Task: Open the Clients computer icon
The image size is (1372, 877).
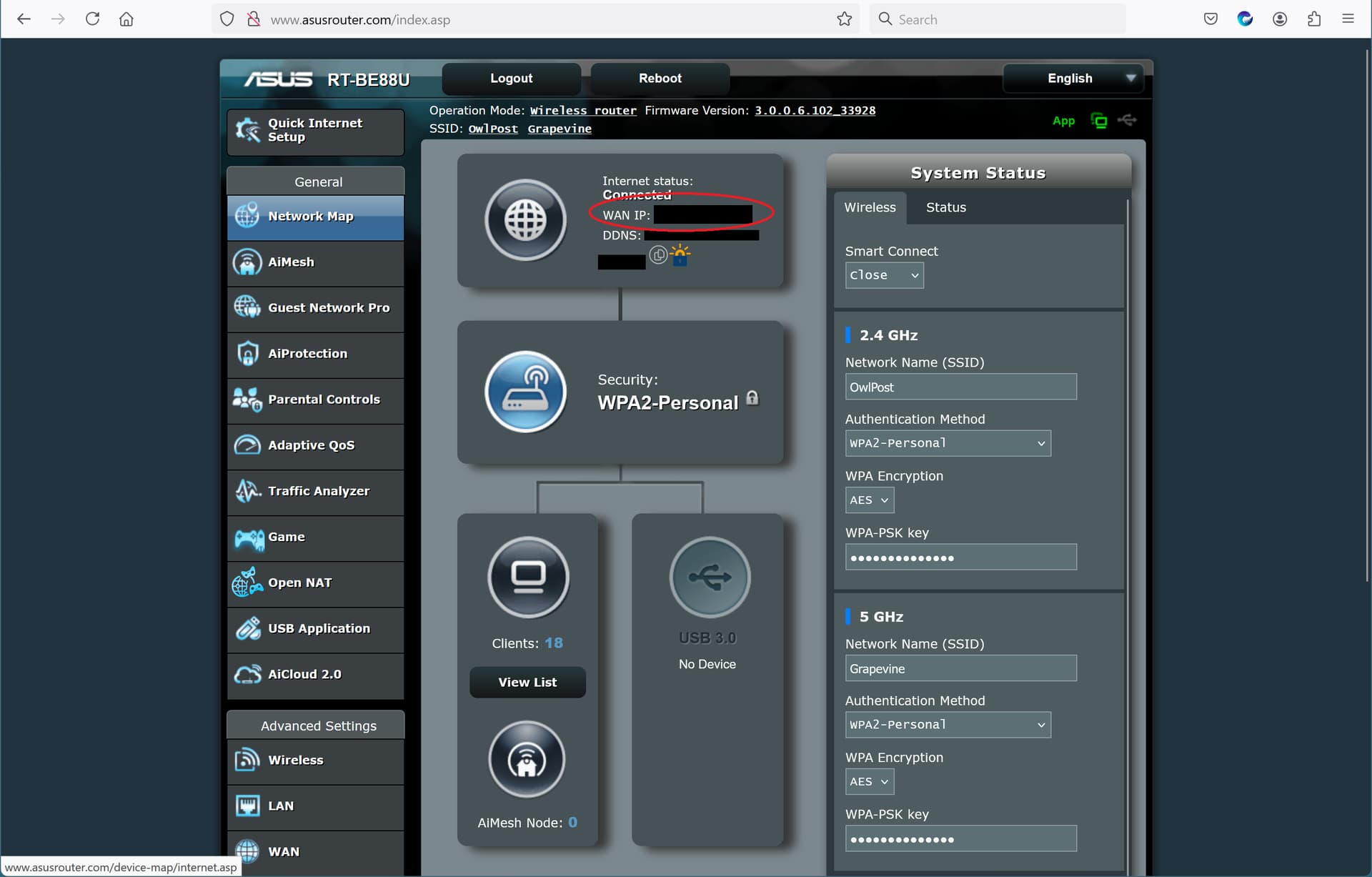Action: 528,577
